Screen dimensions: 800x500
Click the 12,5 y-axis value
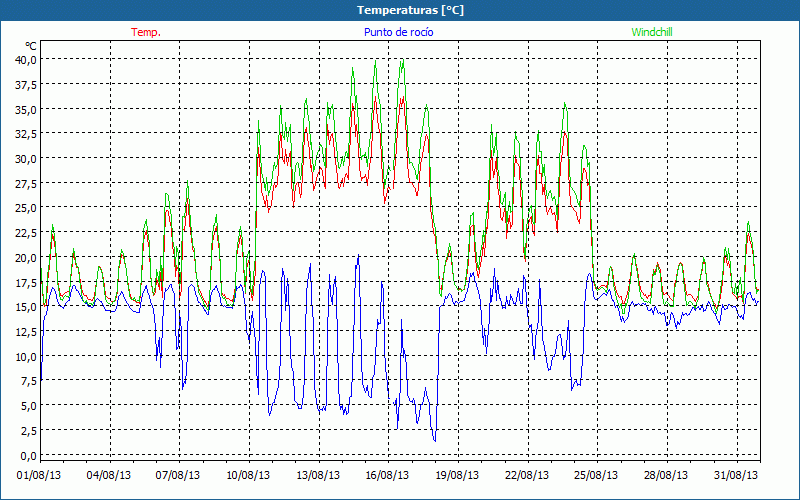coord(26,332)
